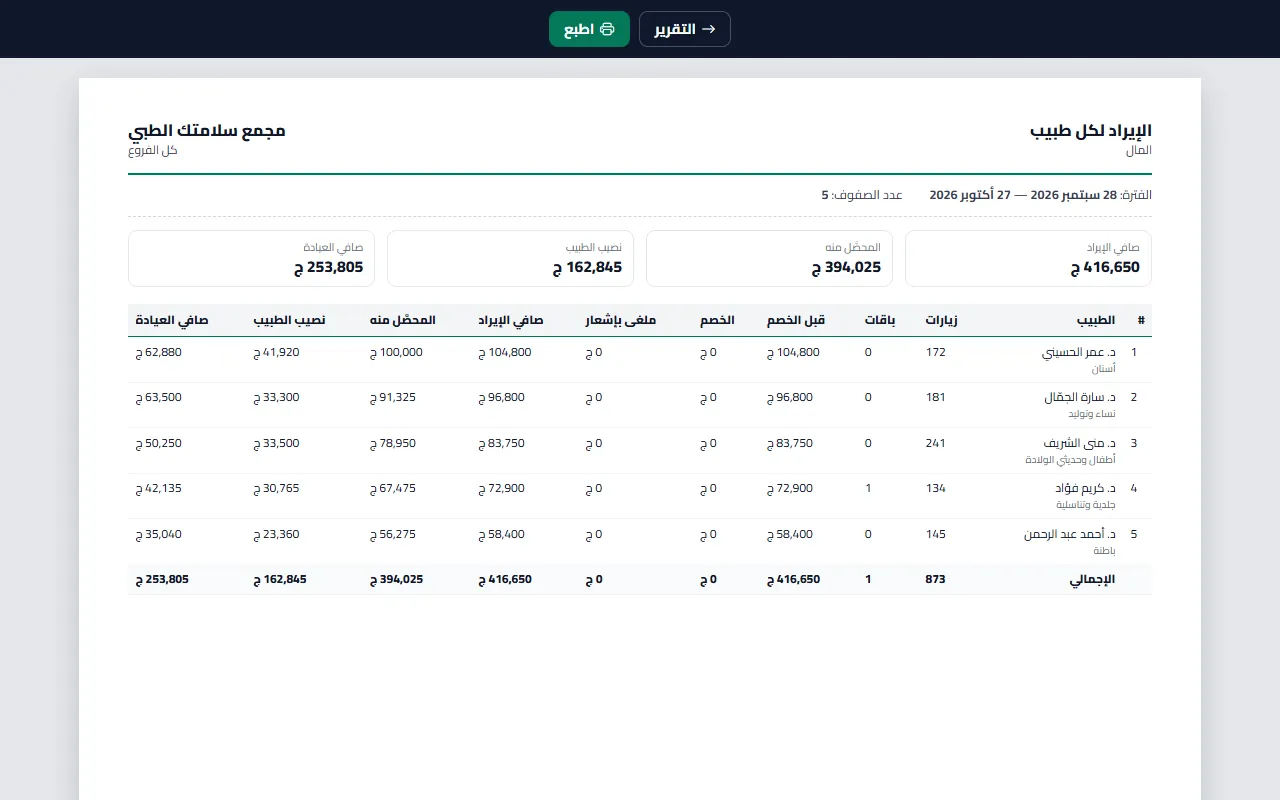Click the clinic name مجمع سلامتك الطبي

pos(207,131)
